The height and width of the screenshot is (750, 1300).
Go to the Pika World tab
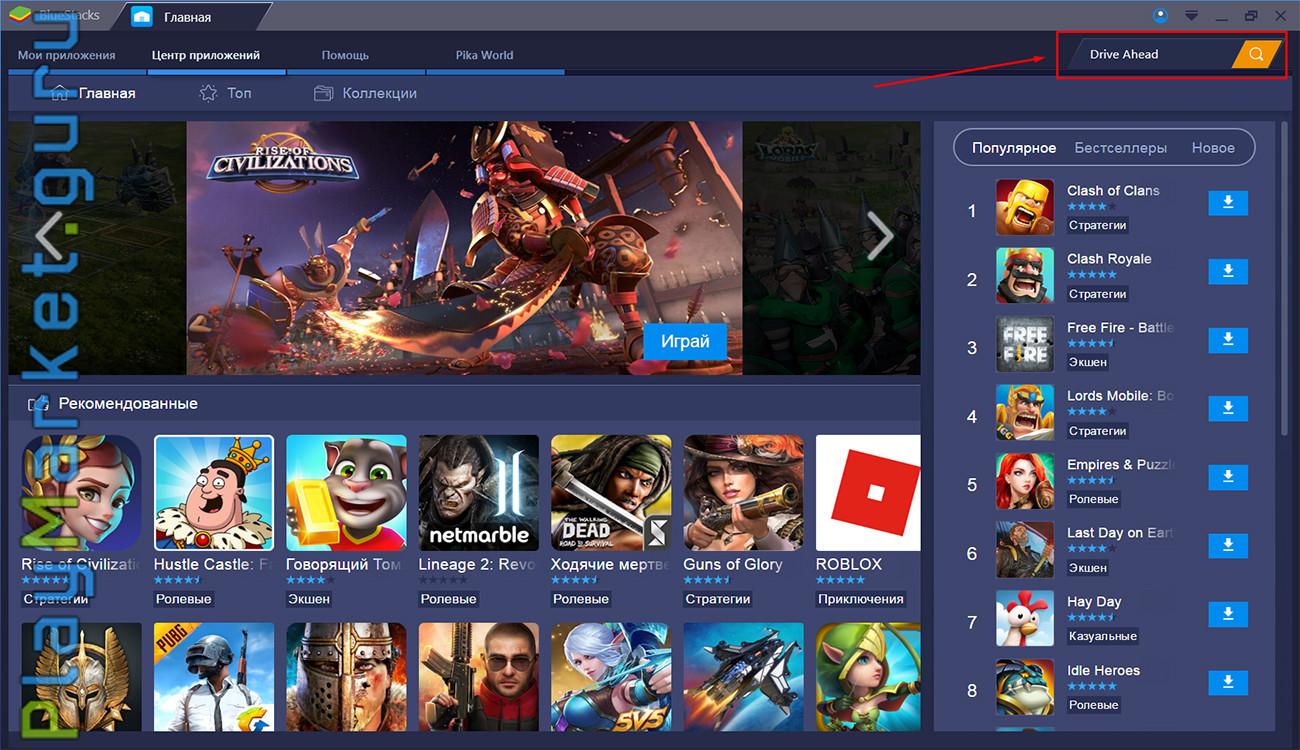click(484, 55)
